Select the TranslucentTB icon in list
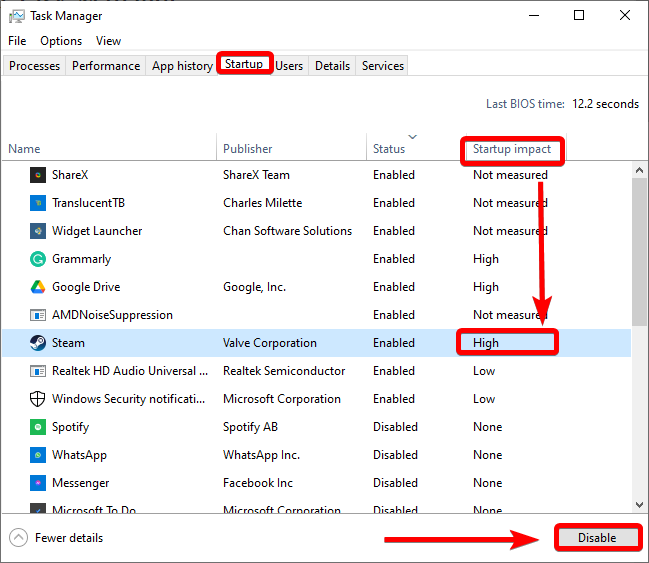 point(37,203)
